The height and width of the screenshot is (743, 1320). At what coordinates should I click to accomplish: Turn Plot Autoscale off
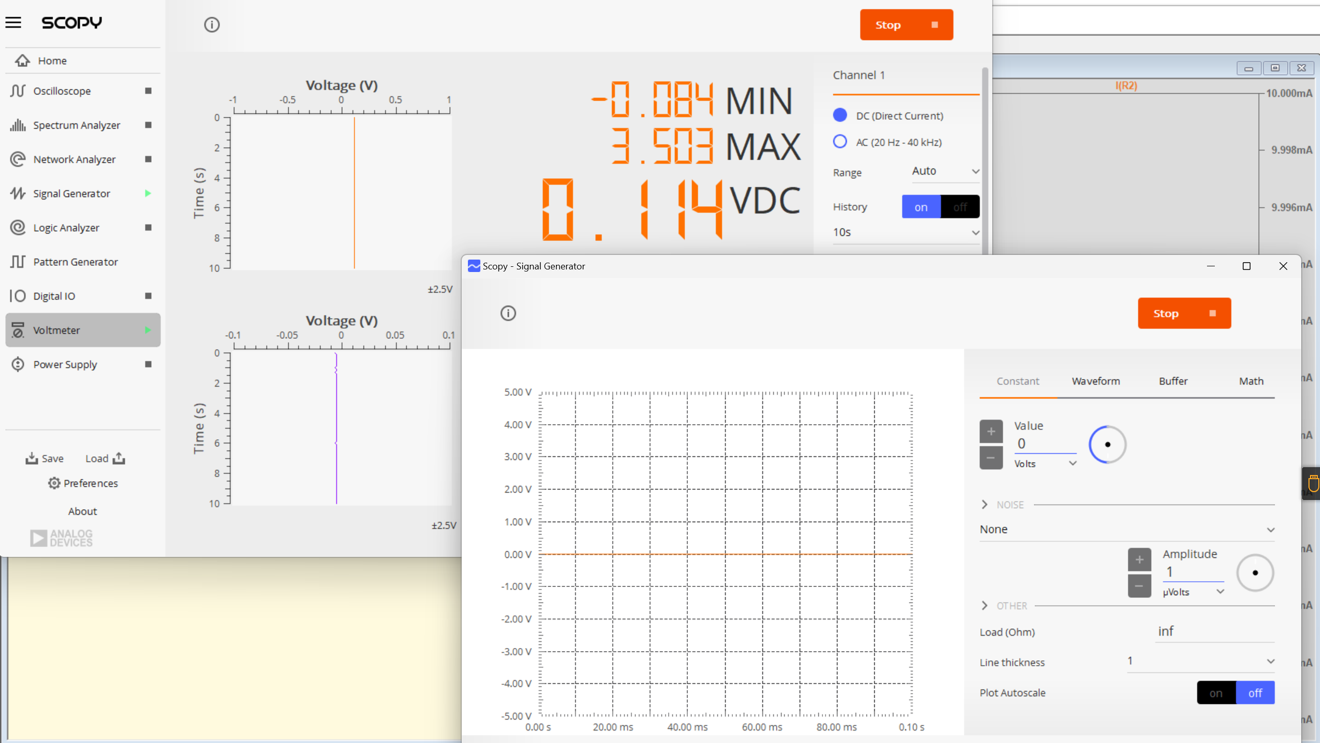1255,693
